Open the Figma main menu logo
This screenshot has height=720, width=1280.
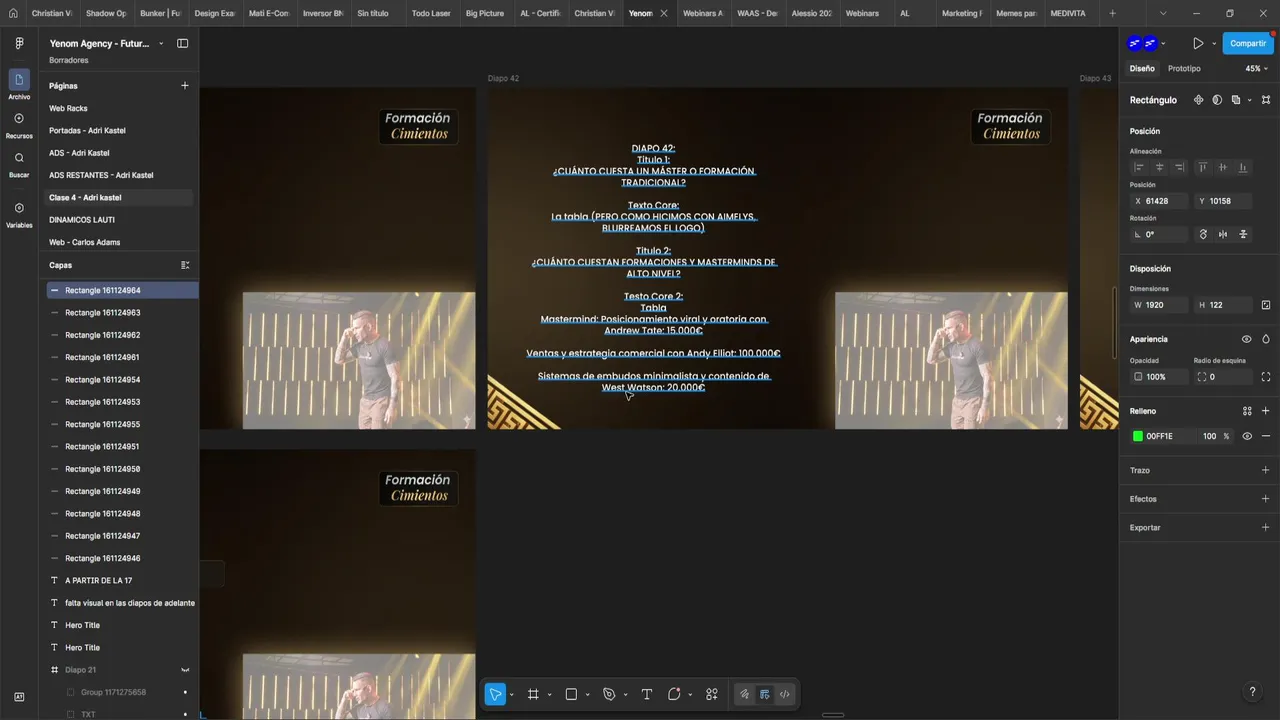[19, 44]
